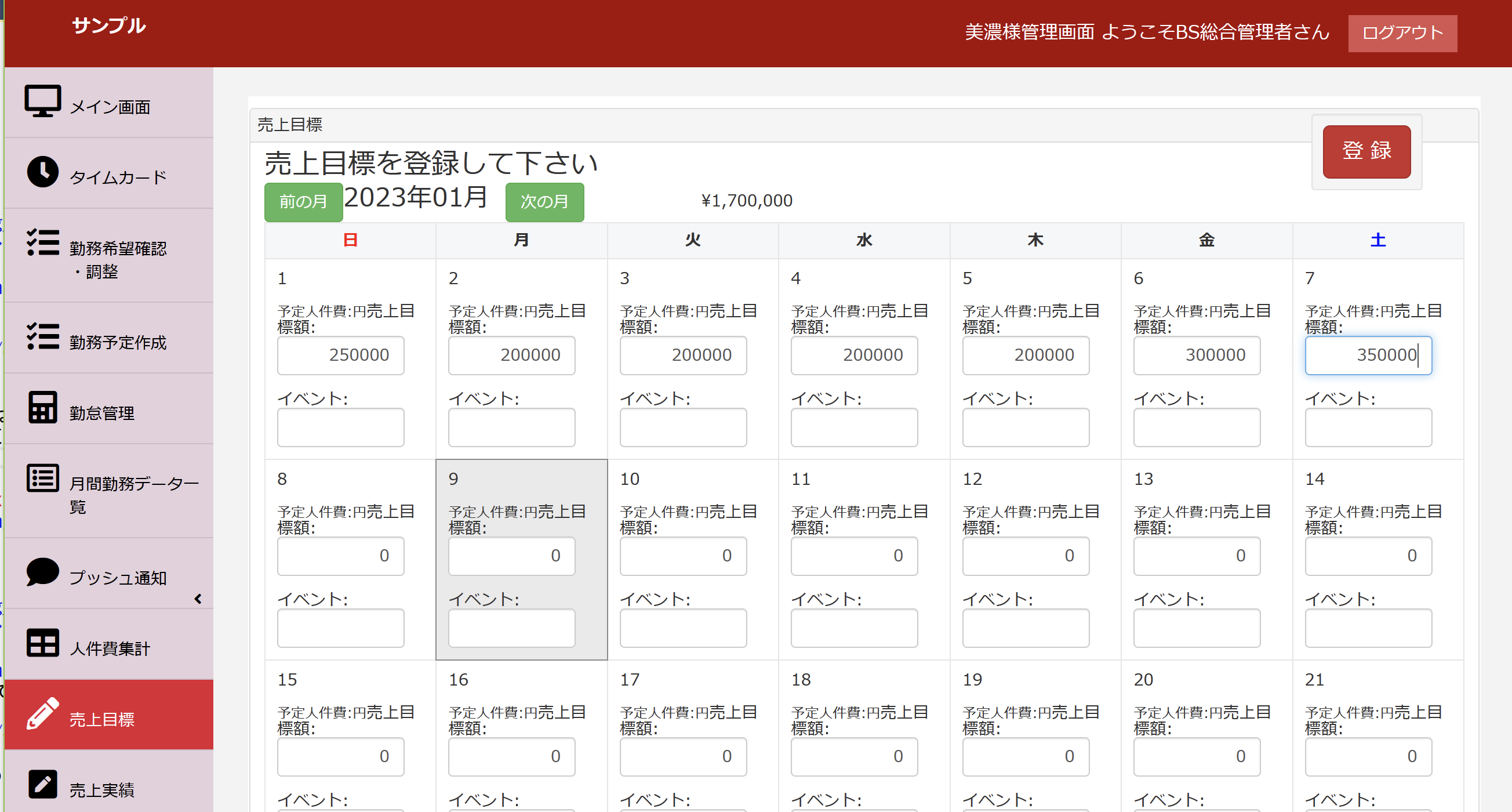Viewport: 1512px width, 812px height.
Task: Click the calculator icon for 勤怠管理
Action: click(x=42, y=407)
